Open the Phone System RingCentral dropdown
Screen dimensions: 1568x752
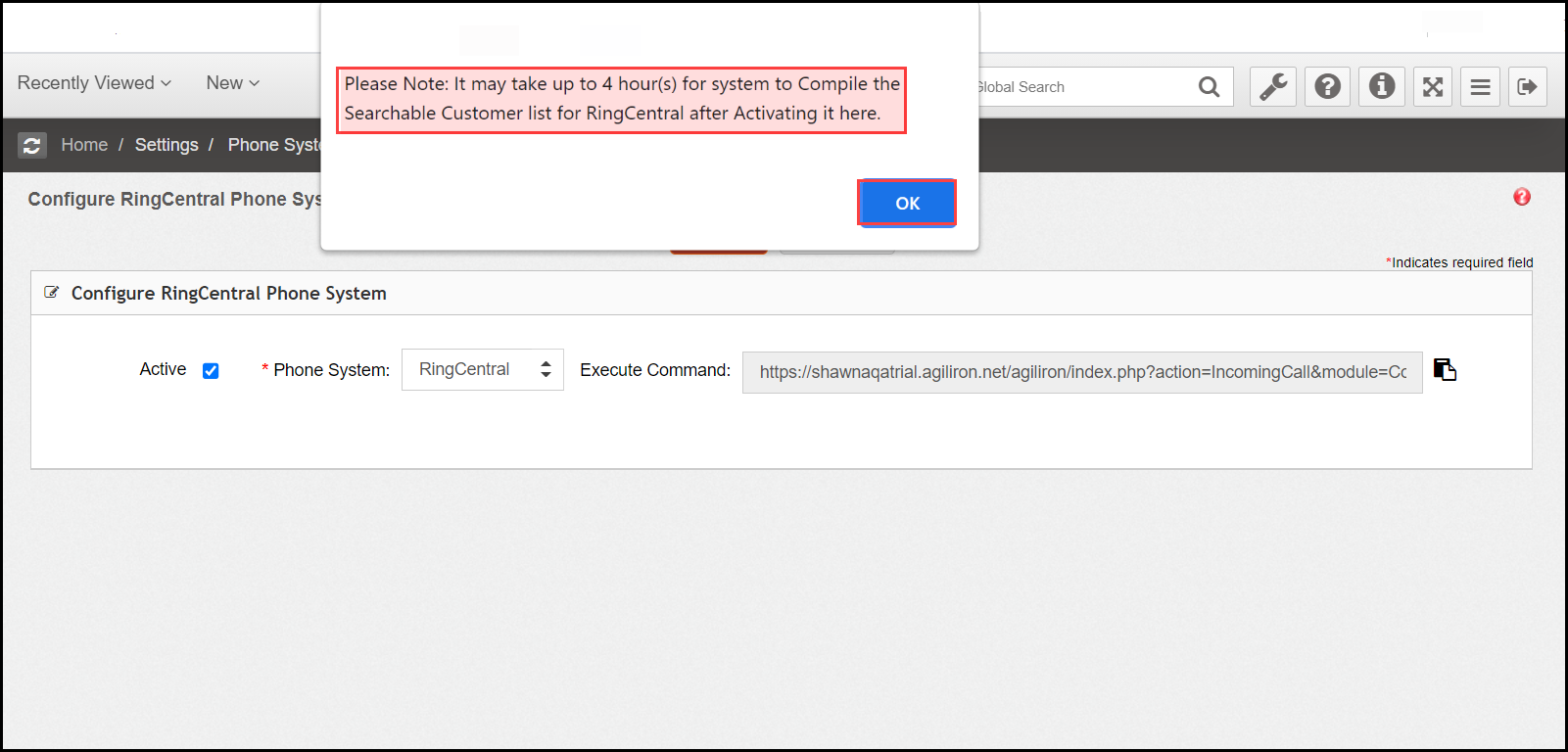tap(483, 369)
